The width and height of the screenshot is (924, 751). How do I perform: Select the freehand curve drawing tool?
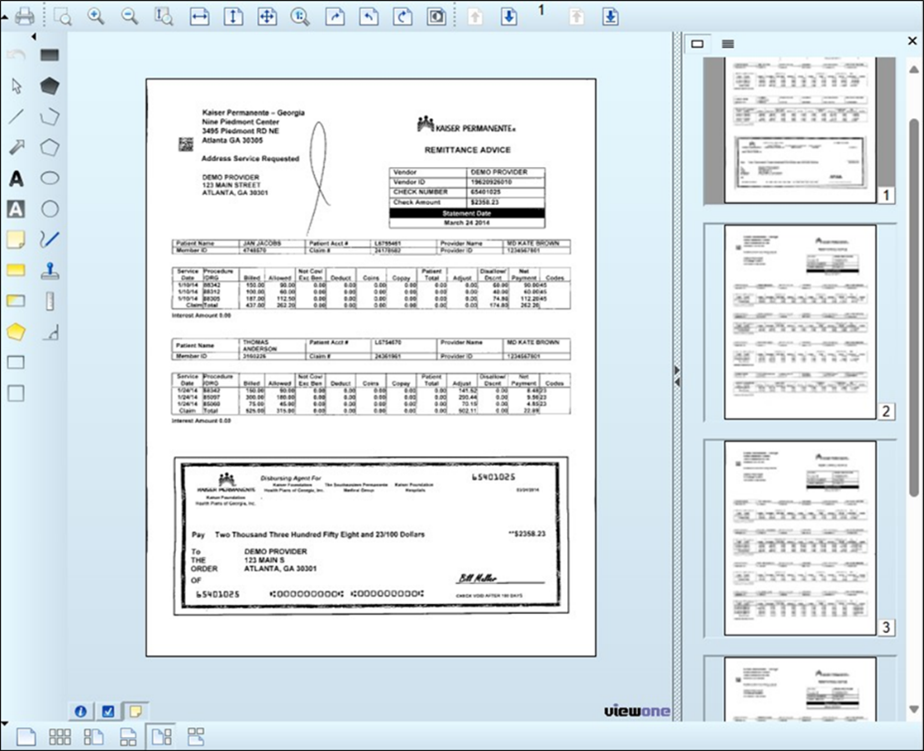[x=49, y=239]
